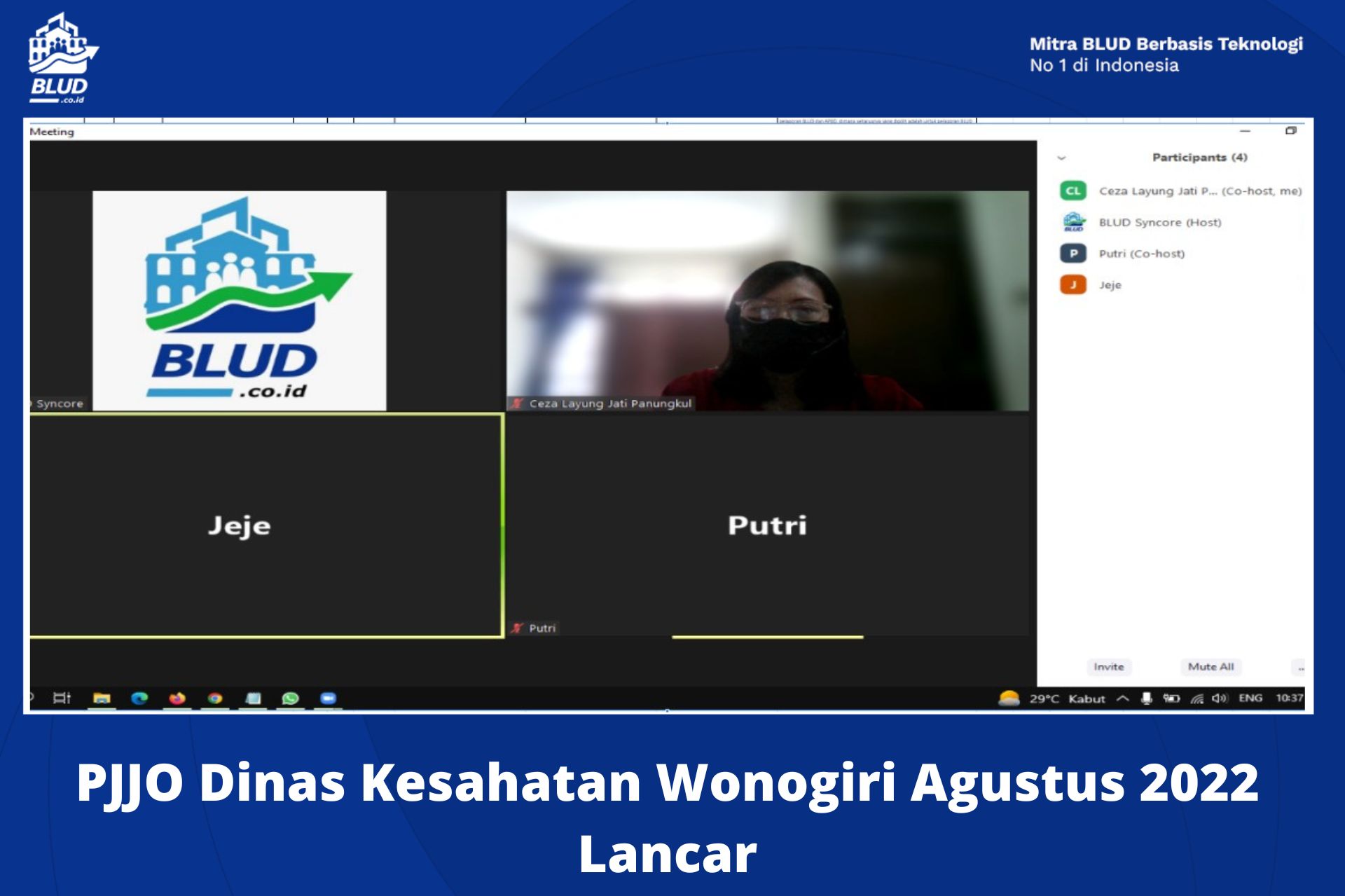Click the 'Ceza Layung Jati Panungkul' name label

pos(610,404)
